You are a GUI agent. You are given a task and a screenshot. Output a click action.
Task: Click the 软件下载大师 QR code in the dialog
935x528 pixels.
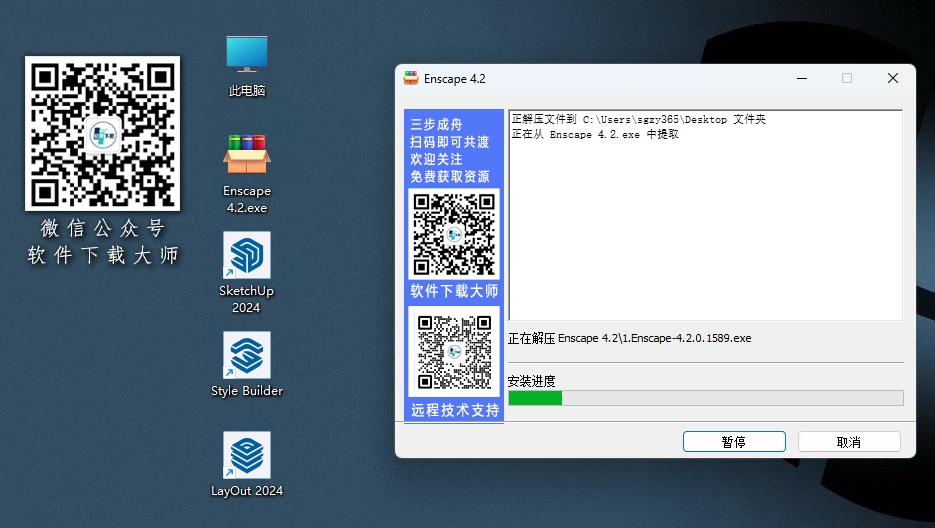(x=454, y=234)
